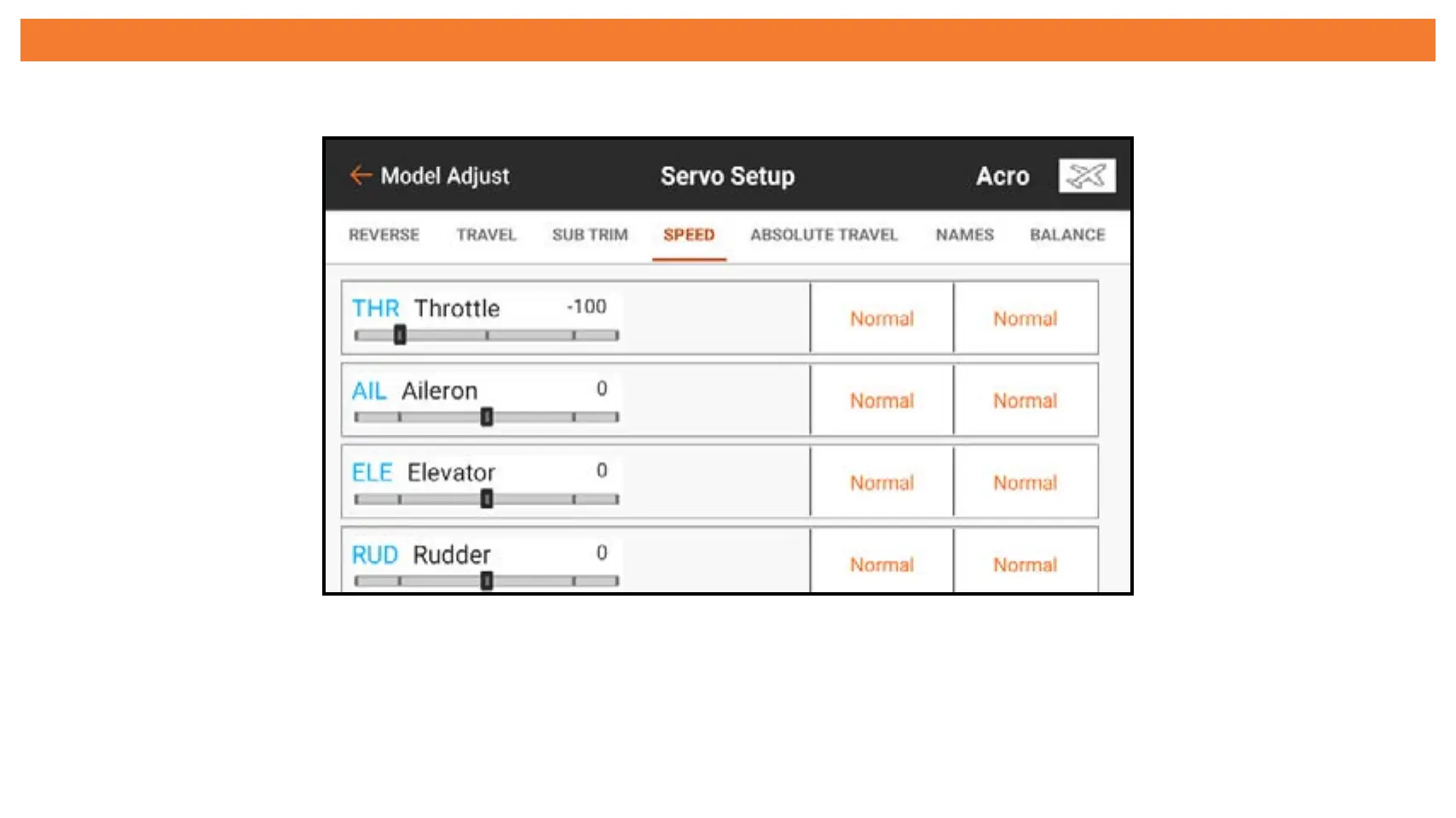Click the Model Adjust label
The image size is (1456, 818).
pyautogui.click(x=445, y=176)
